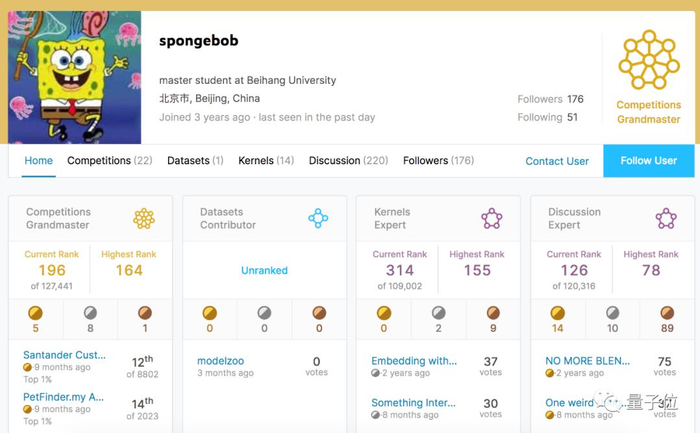700x433 pixels.
Task: Click the SpongeBob profile picture
Action: 75,78
